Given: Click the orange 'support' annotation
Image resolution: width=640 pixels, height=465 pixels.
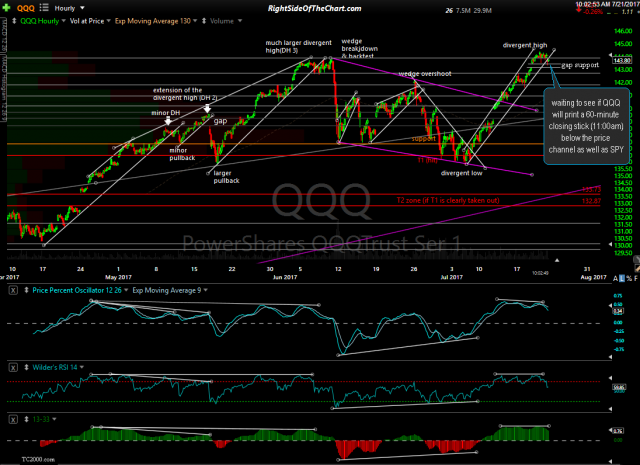Looking at the screenshot, I should [424, 139].
